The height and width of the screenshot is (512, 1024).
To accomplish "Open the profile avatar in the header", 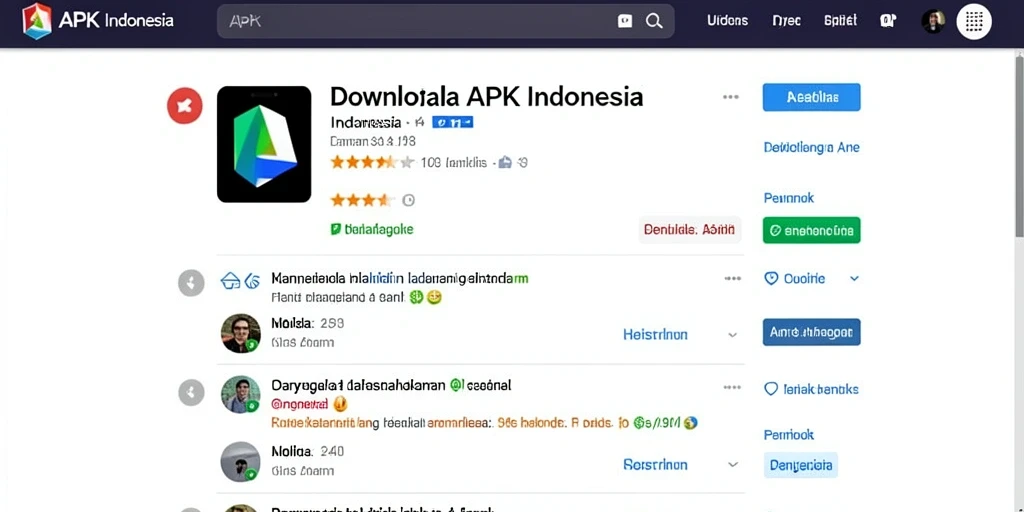I will (933, 22).
